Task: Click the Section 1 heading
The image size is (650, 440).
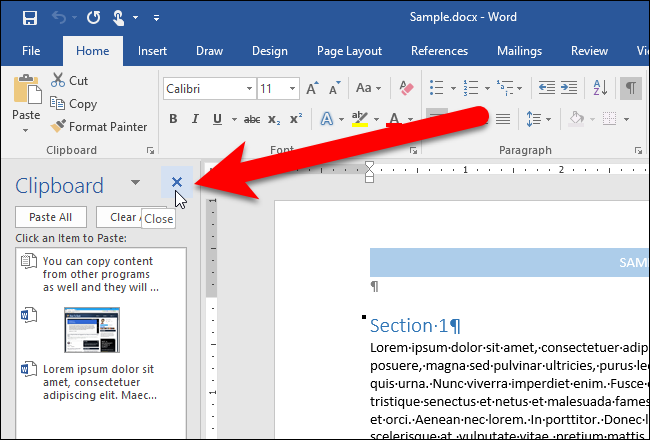Action: pos(415,326)
